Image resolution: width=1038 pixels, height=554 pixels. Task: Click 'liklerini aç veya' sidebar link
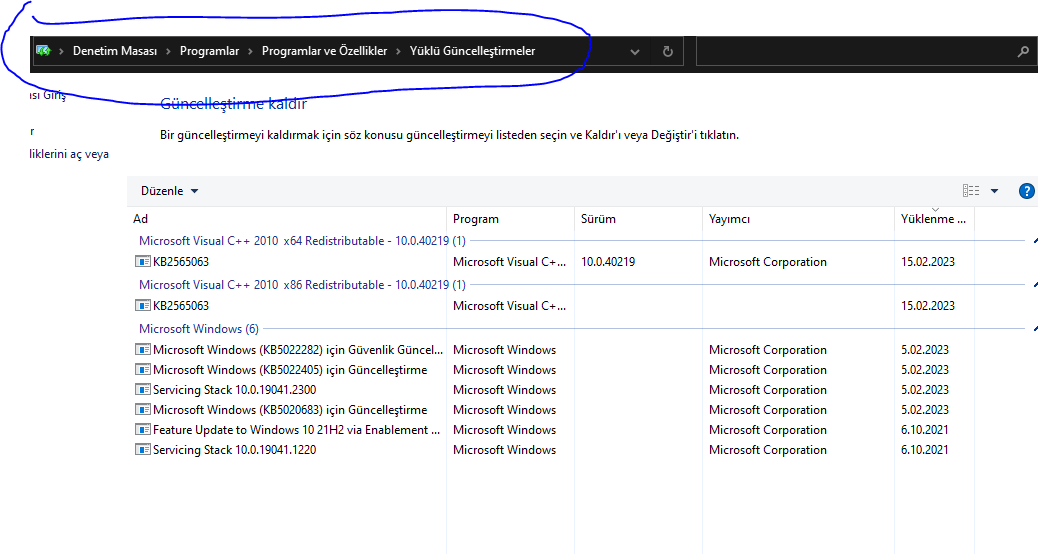click(x=69, y=154)
